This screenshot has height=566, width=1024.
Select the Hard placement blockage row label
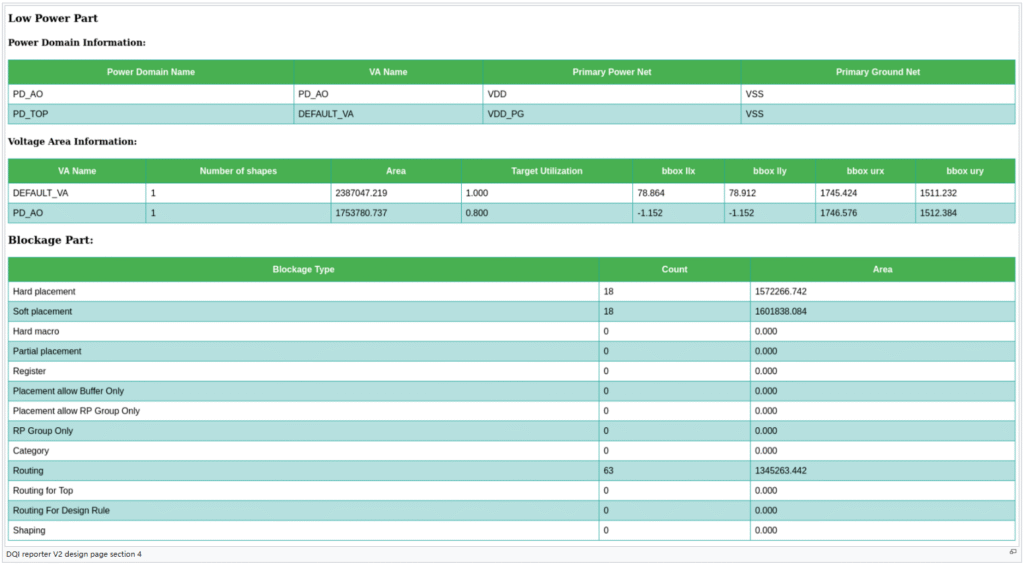pos(44,291)
